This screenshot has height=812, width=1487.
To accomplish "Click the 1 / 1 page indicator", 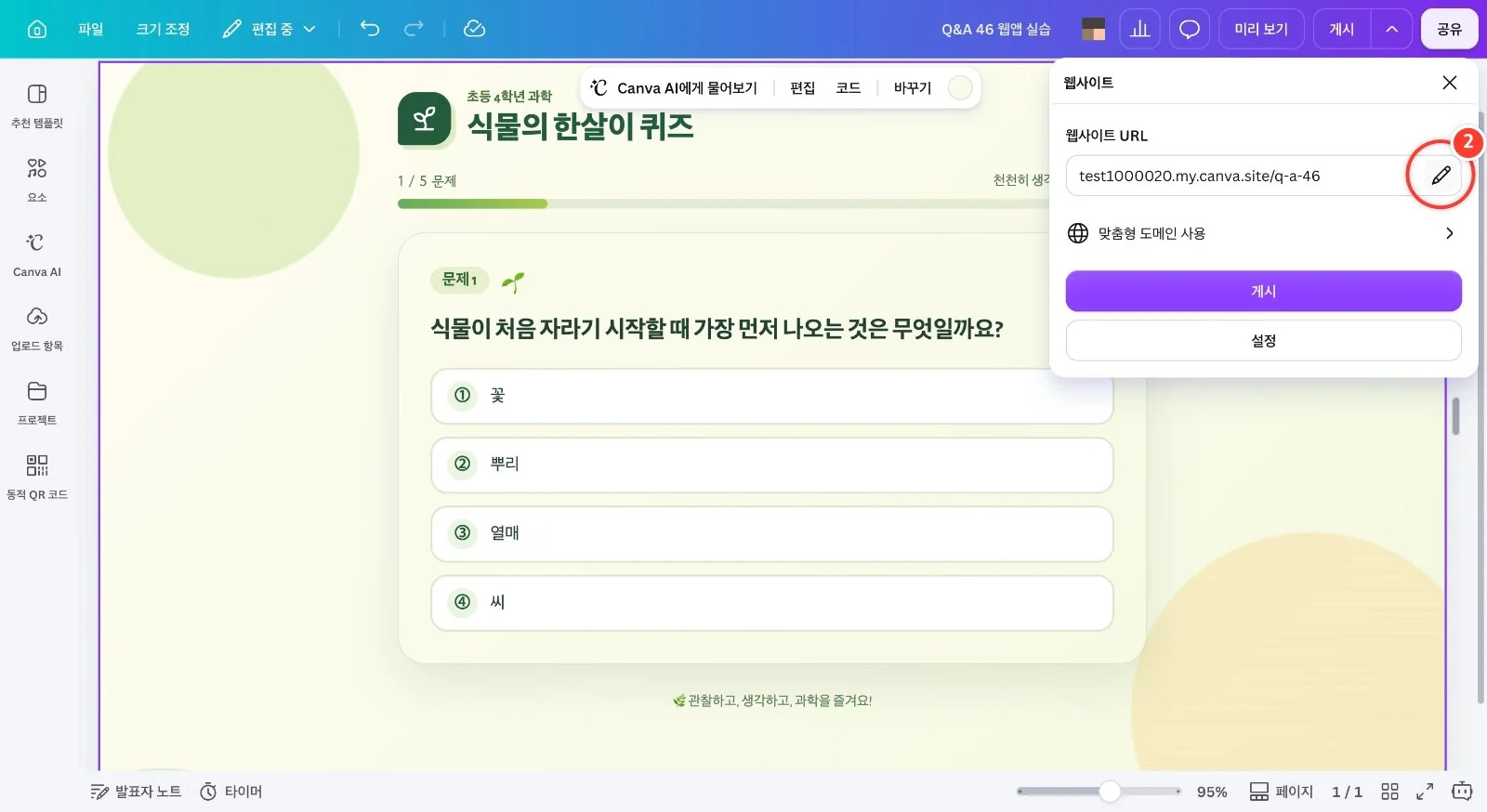I will 1347,792.
